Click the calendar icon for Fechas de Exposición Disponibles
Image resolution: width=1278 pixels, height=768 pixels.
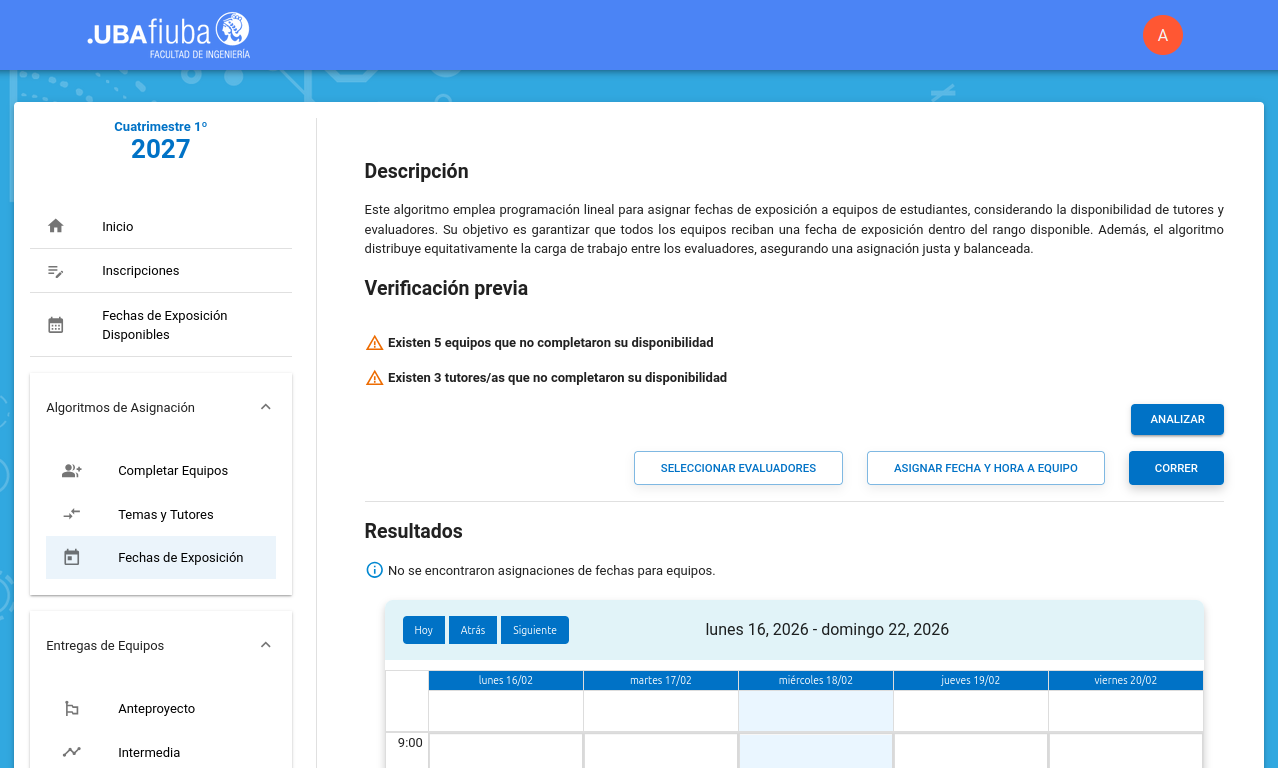click(x=56, y=325)
